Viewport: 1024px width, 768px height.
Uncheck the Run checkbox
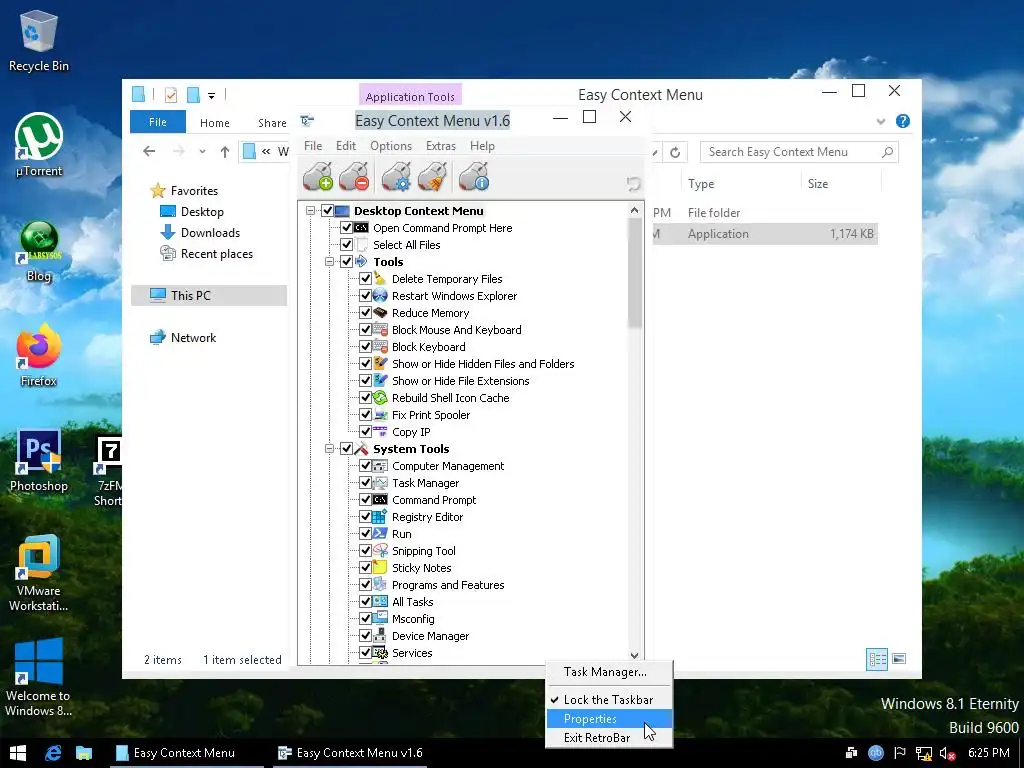pyautogui.click(x=366, y=534)
